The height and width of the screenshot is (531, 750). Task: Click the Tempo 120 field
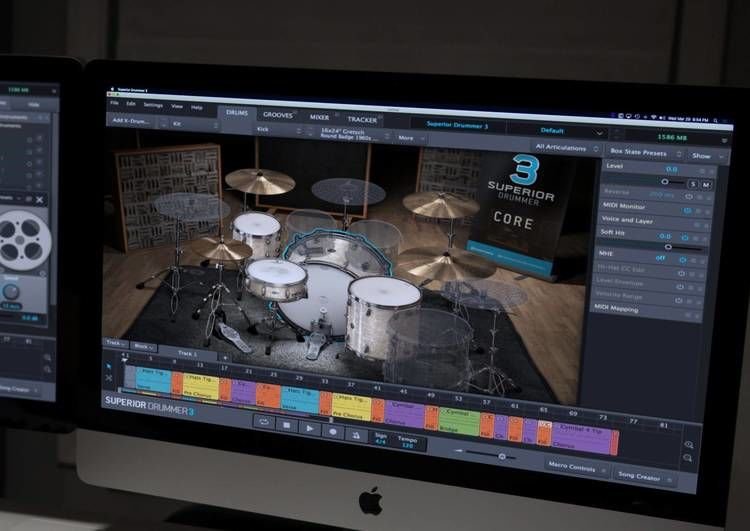point(408,442)
